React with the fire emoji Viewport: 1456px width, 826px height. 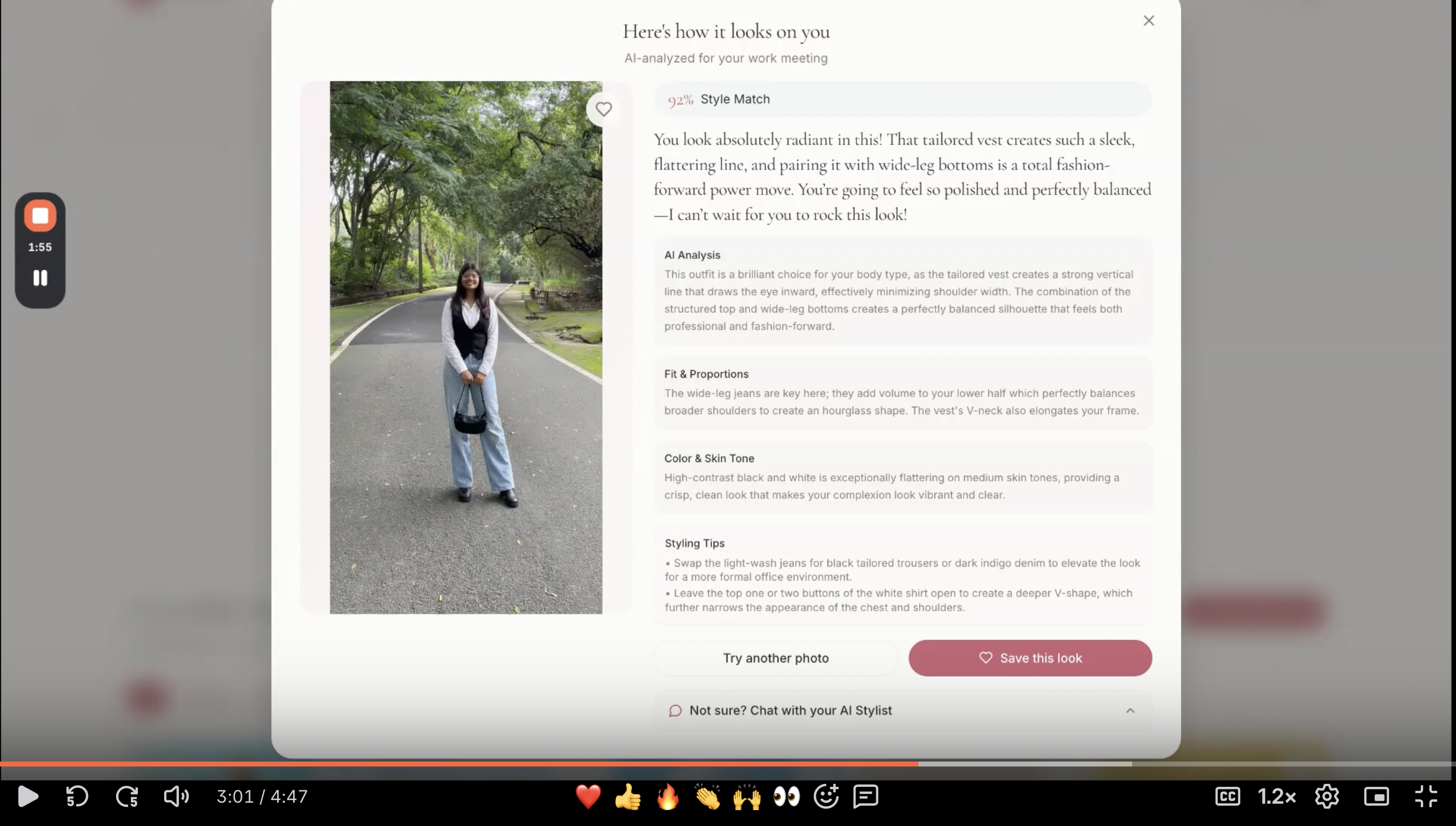click(667, 796)
